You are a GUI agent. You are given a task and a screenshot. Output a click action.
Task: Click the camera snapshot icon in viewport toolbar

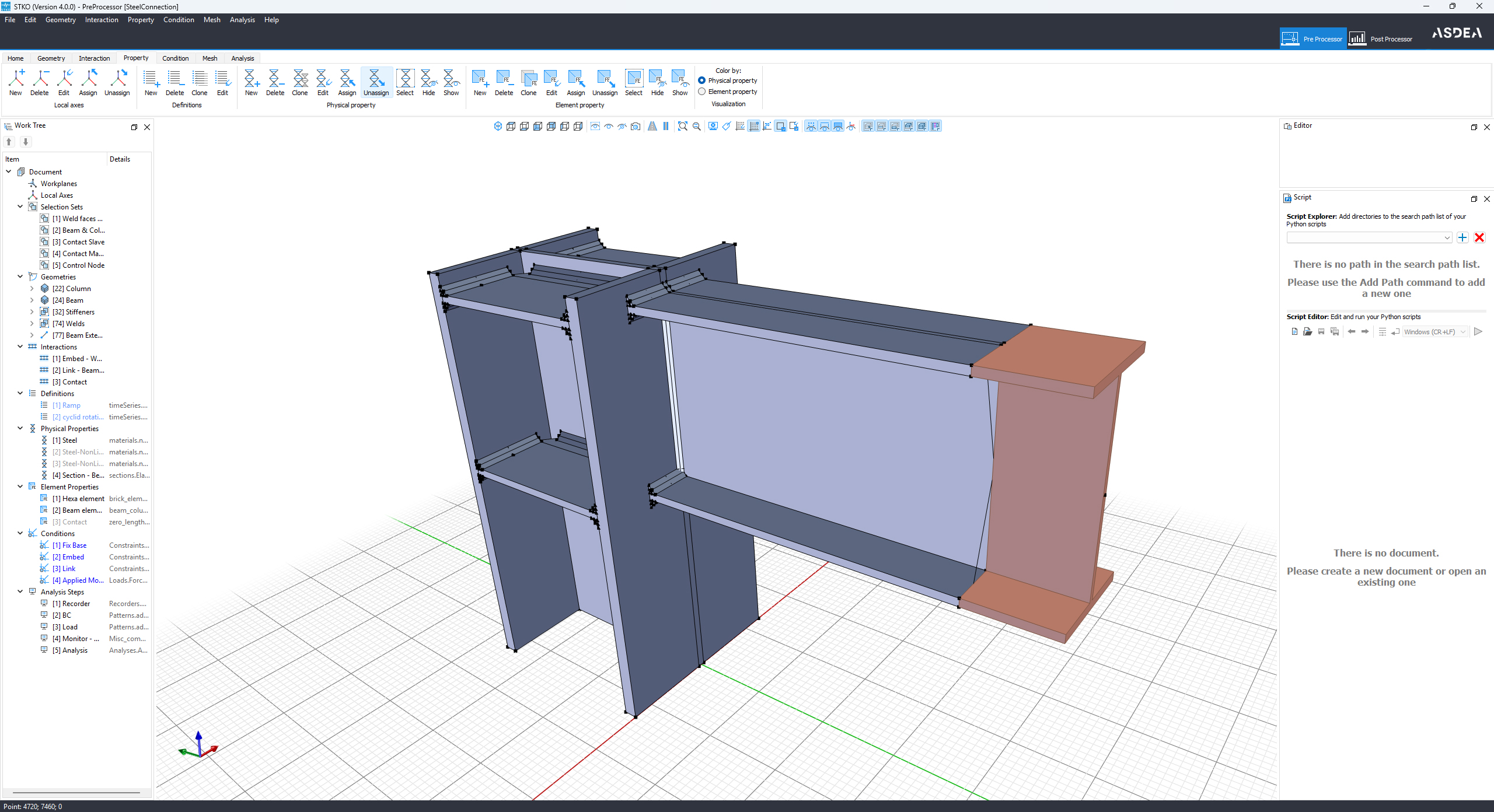pyautogui.click(x=636, y=126)
